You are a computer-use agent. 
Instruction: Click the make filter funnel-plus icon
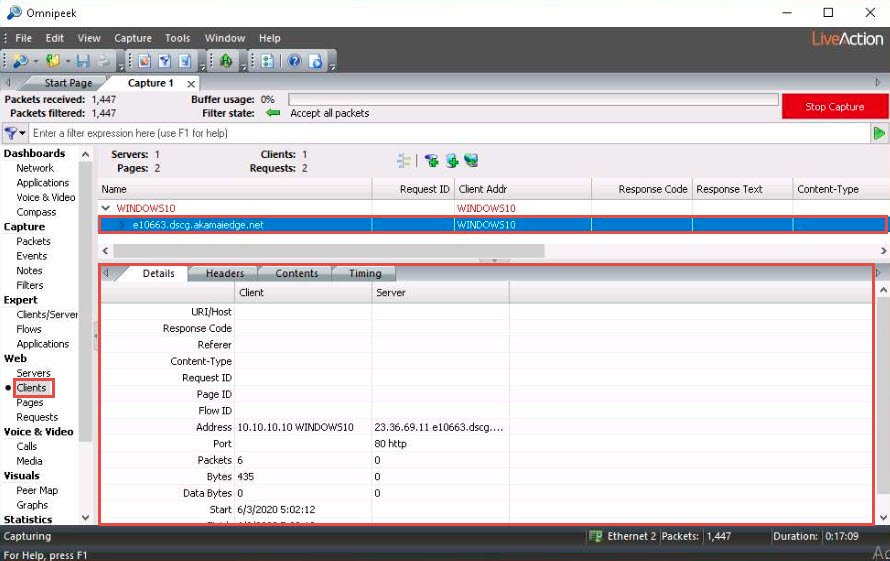click(431, 161)
